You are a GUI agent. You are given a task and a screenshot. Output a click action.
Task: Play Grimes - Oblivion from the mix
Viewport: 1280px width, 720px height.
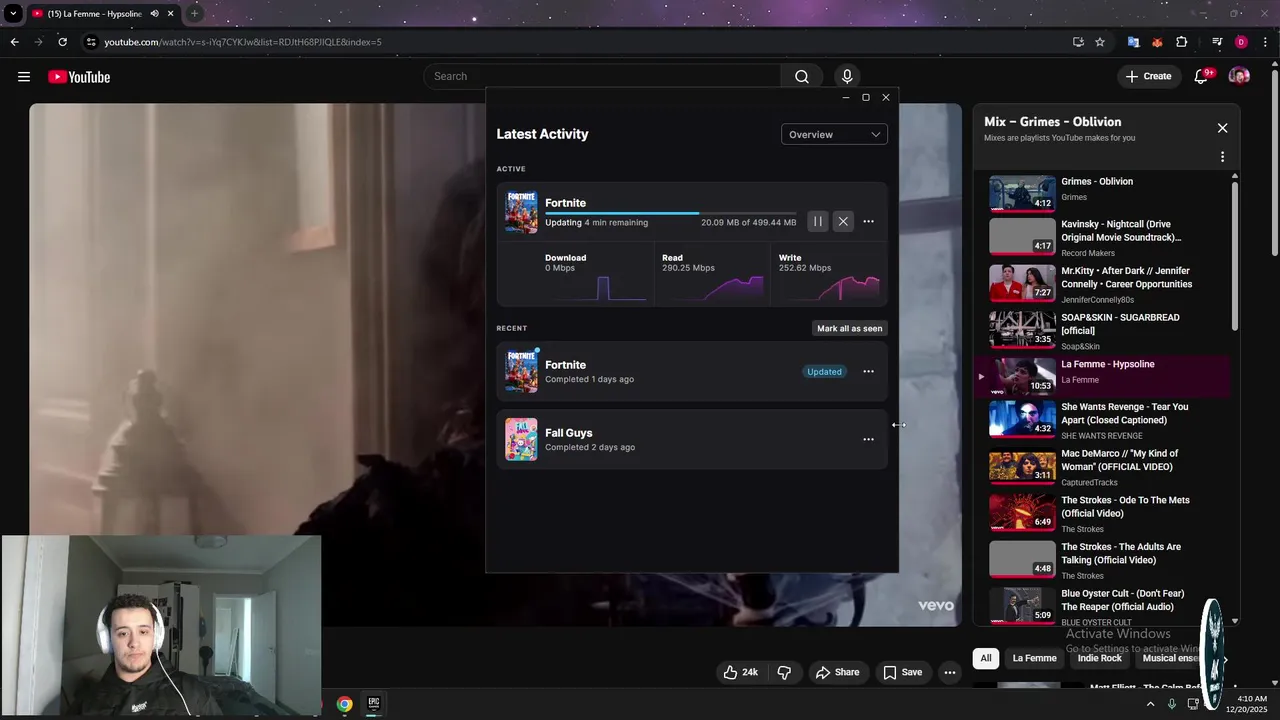tap(1105, 192)
